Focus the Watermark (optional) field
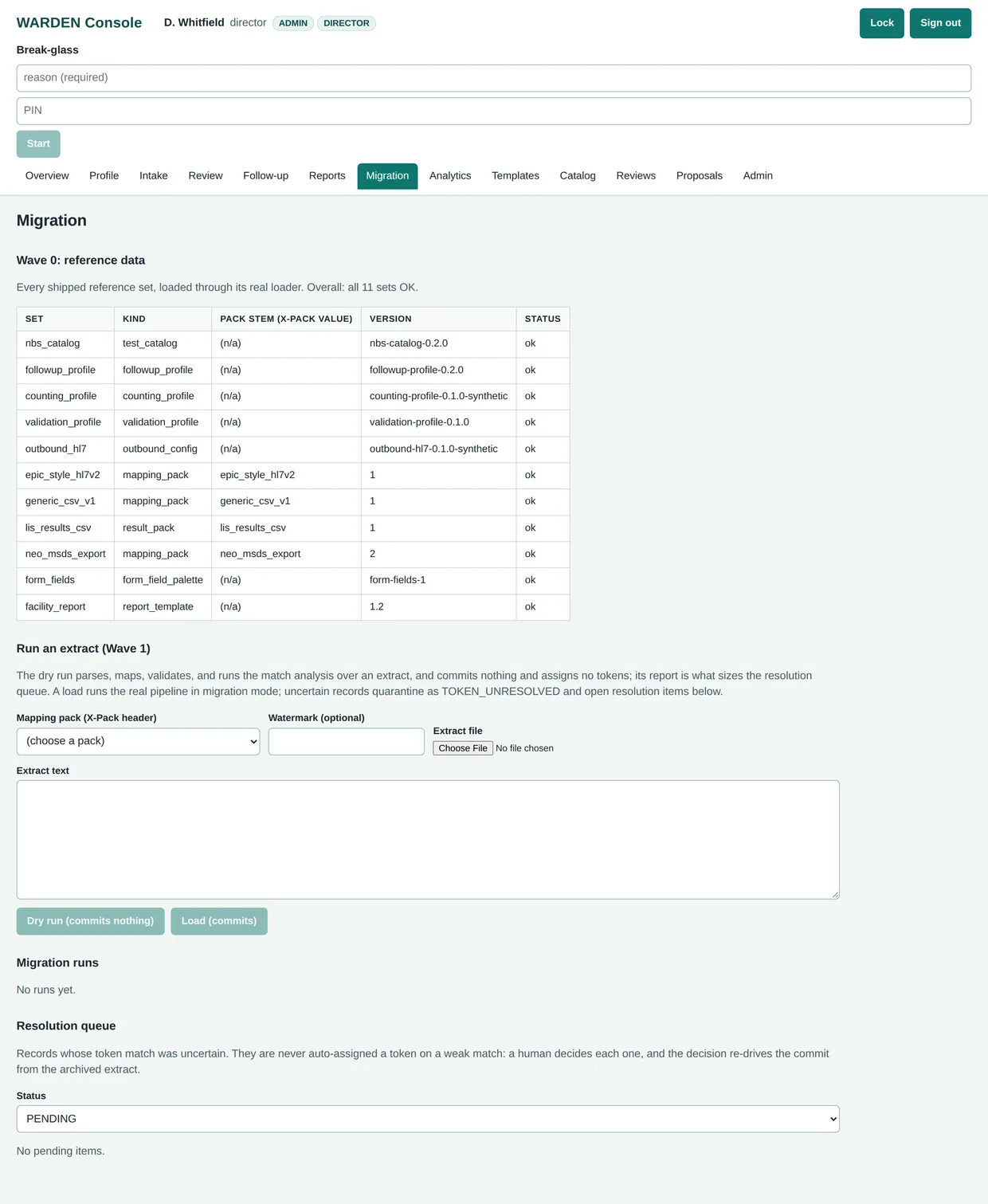This screenshot has width=988, height=1204. (347, 742)
